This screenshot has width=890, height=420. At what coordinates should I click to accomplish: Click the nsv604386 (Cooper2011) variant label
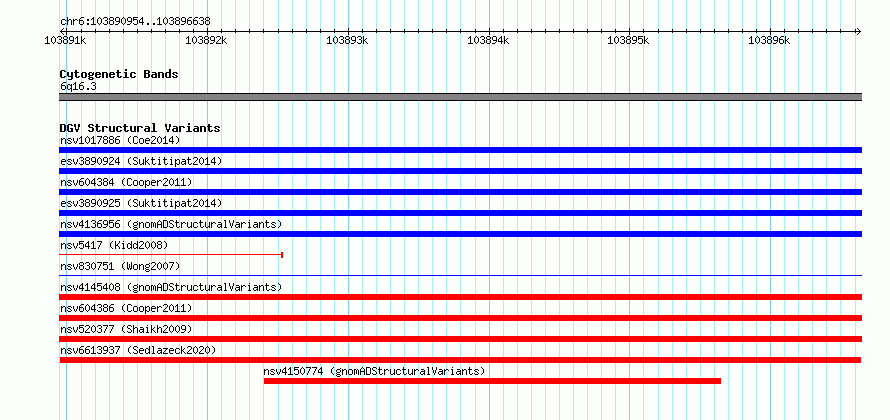pyautogui.click(x=126, y=308)
